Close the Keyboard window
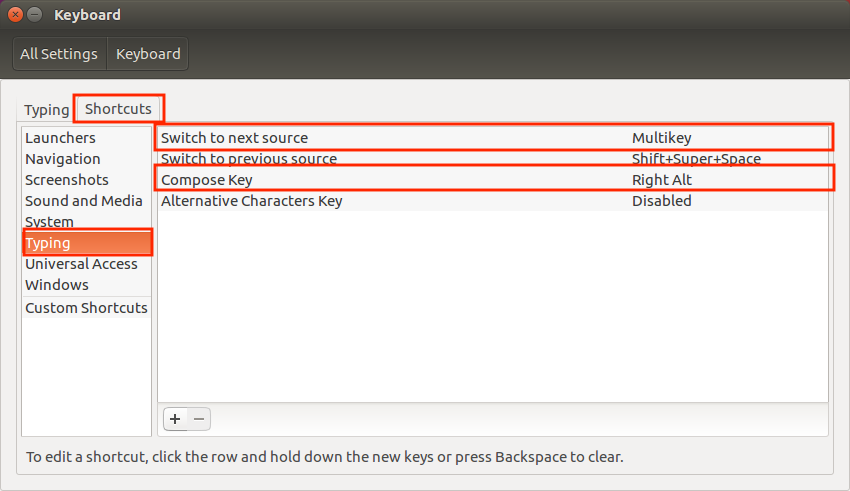 click(16, 15)
